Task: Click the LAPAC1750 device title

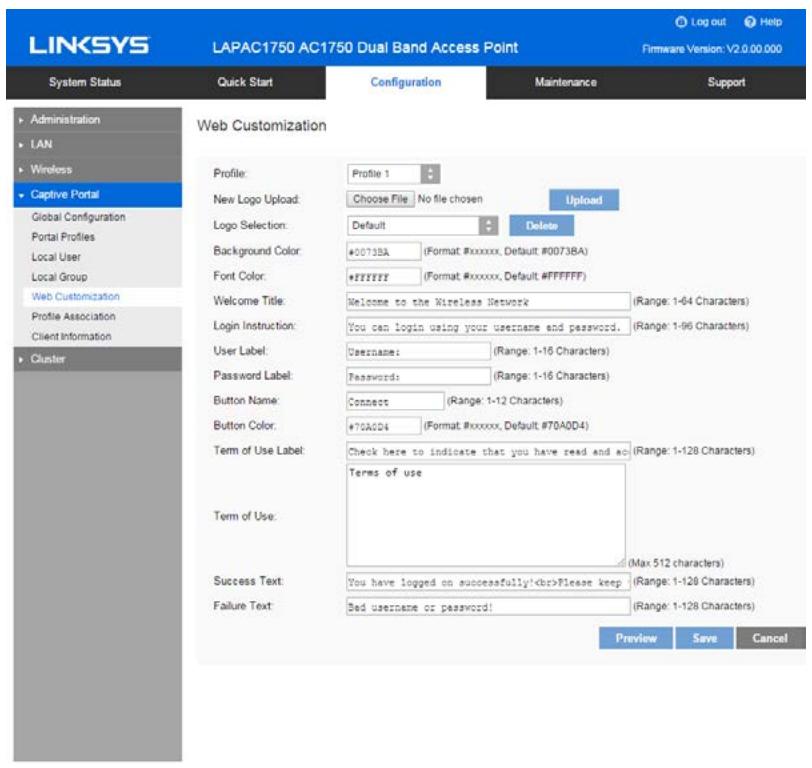Action: click(365, 48)
